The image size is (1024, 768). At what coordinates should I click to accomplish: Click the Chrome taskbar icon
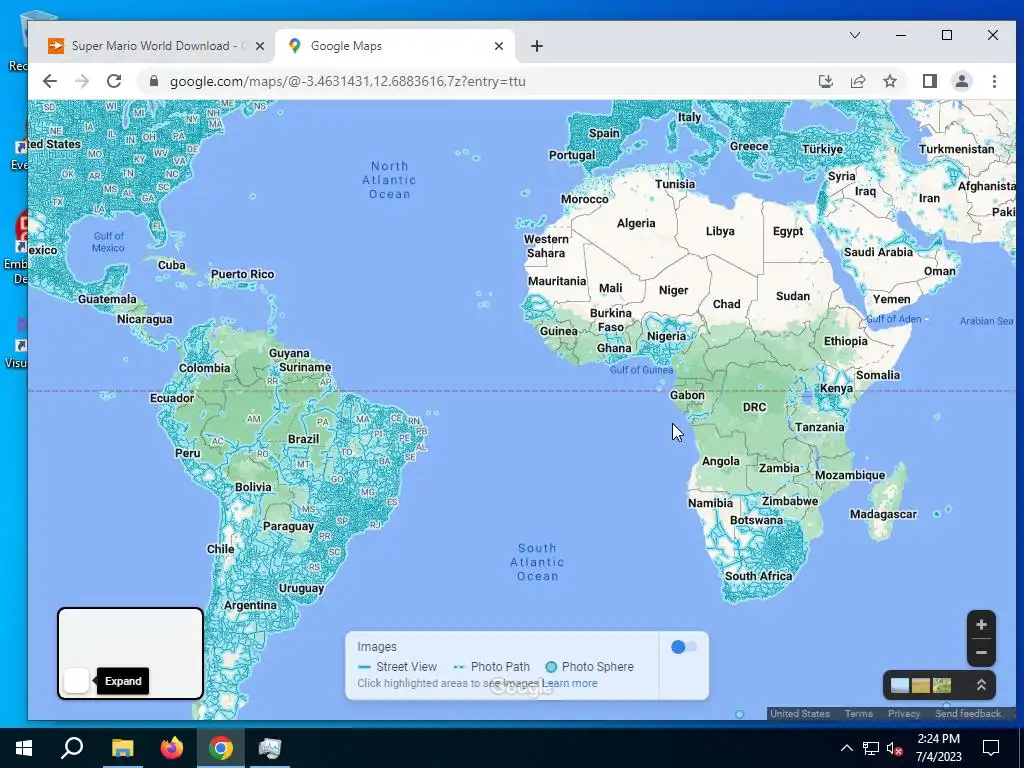(x=221, y=748)
